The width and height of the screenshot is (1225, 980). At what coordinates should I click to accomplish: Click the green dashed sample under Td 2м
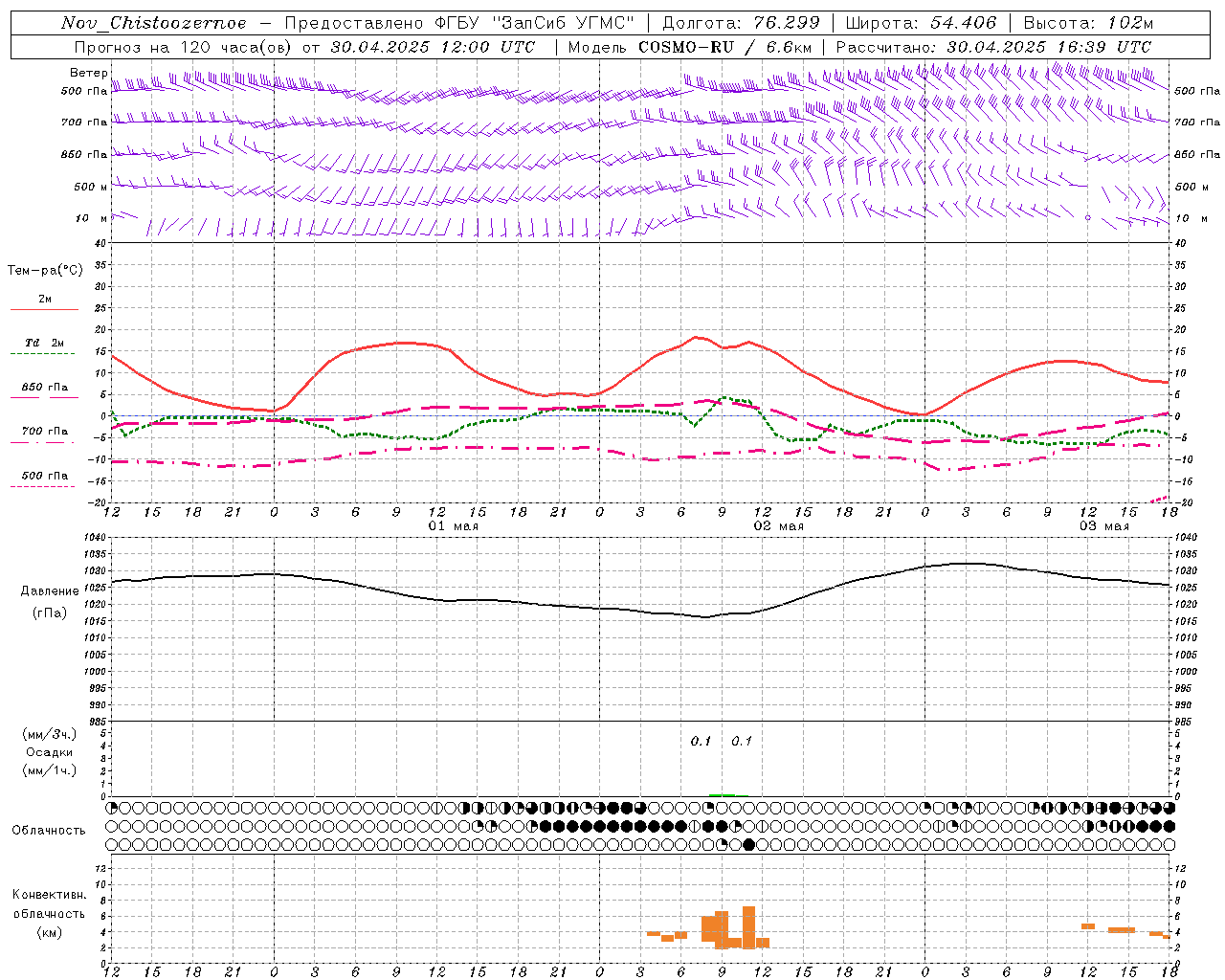click(42, 353)
